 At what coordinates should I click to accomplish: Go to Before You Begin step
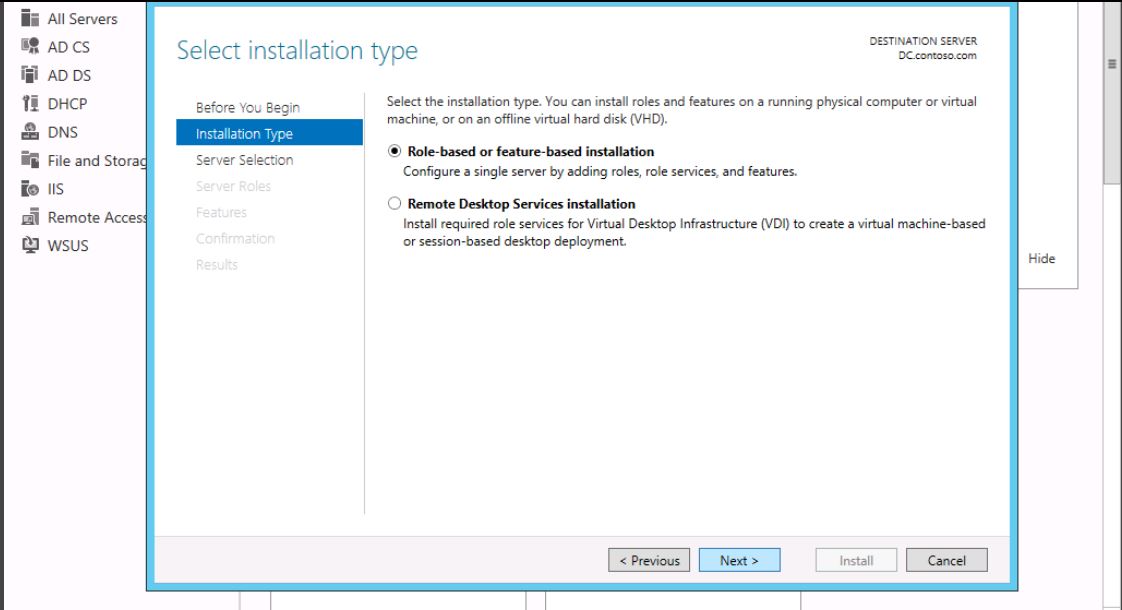coord(248,107)
